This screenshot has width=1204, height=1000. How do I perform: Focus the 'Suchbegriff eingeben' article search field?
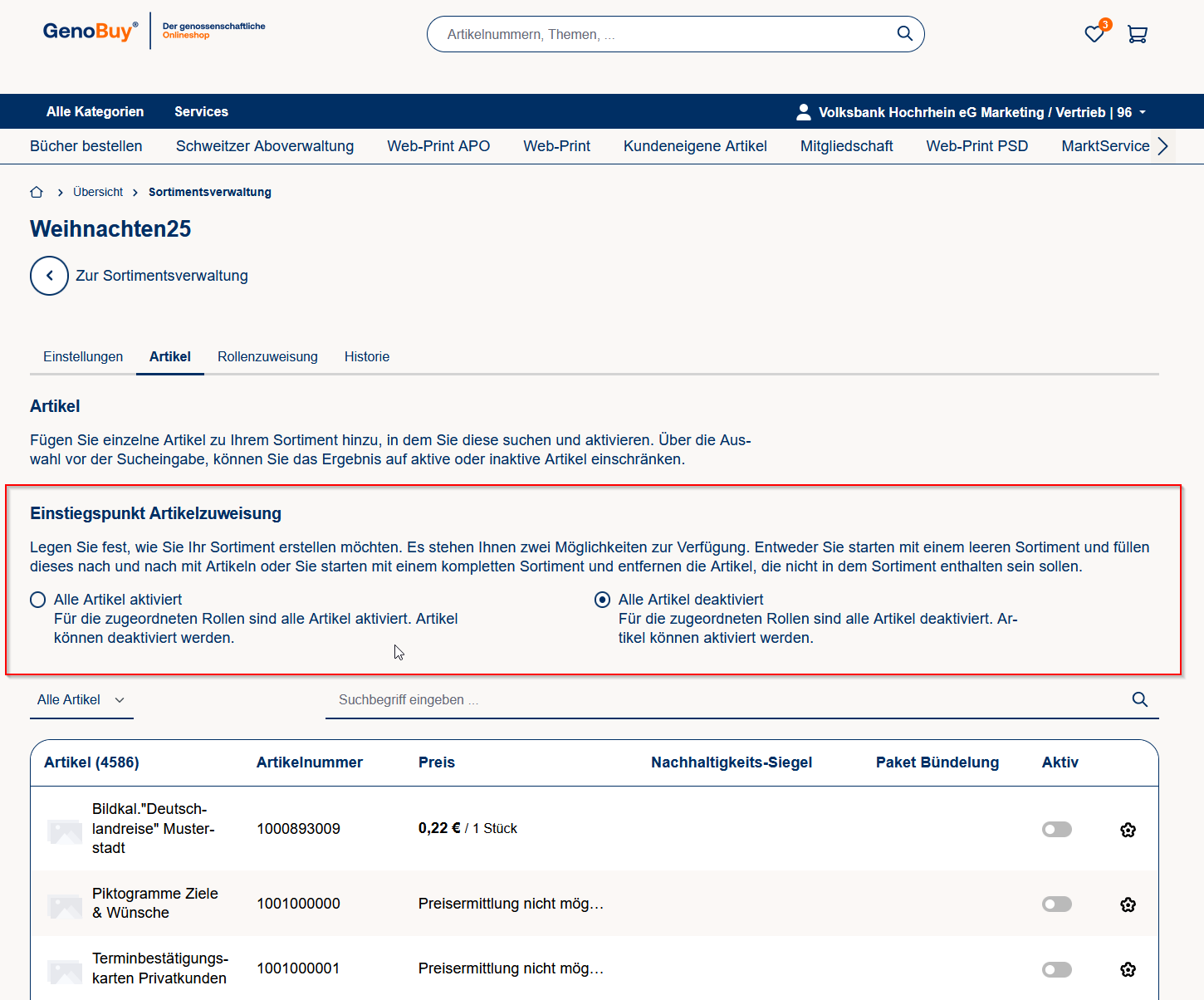(x=722, y=700)
